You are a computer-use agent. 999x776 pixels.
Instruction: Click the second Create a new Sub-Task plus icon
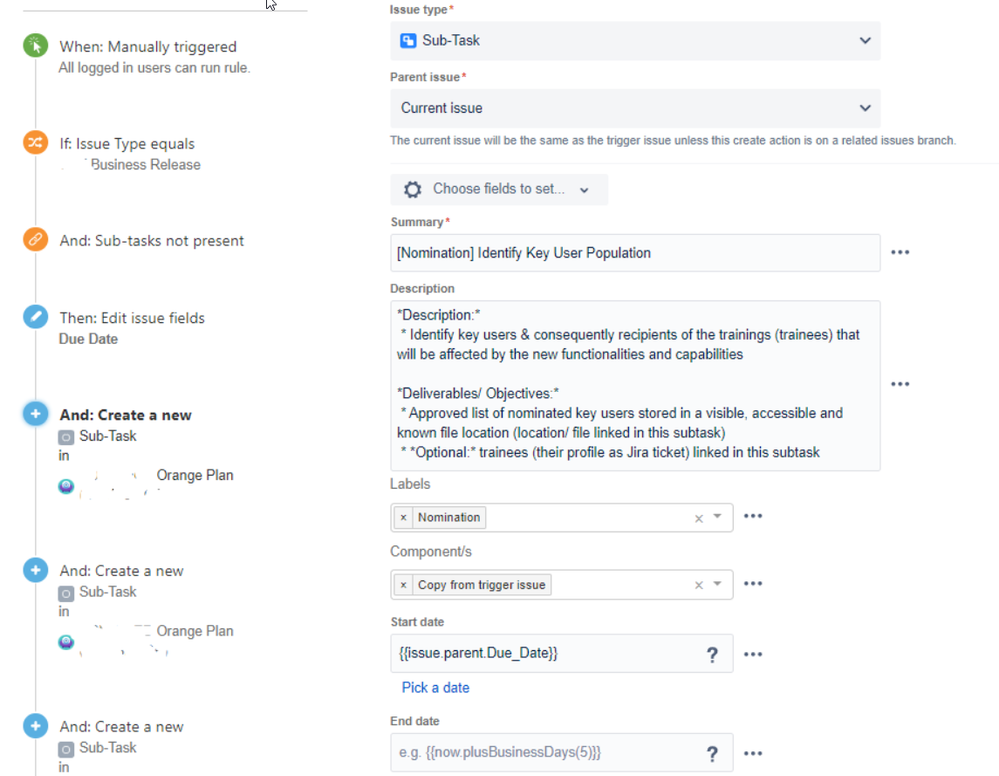[36, 570]
